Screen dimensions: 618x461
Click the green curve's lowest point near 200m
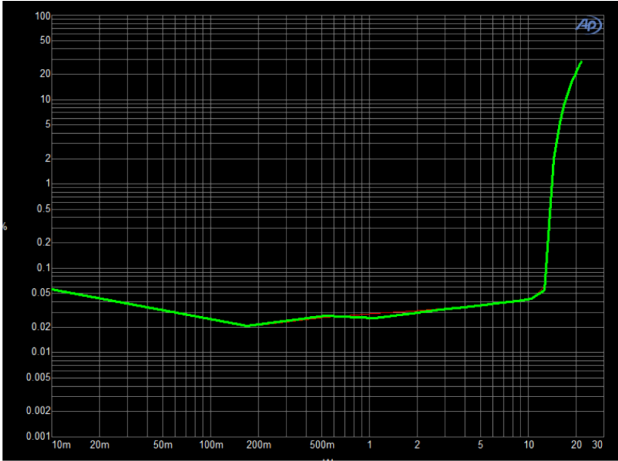point(246,325)
